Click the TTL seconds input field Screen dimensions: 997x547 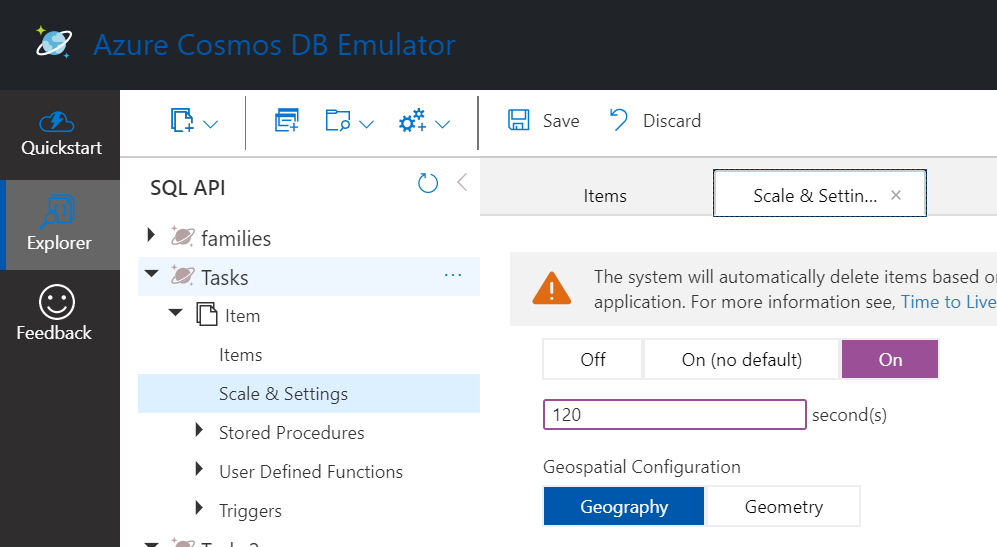[674, 414]
